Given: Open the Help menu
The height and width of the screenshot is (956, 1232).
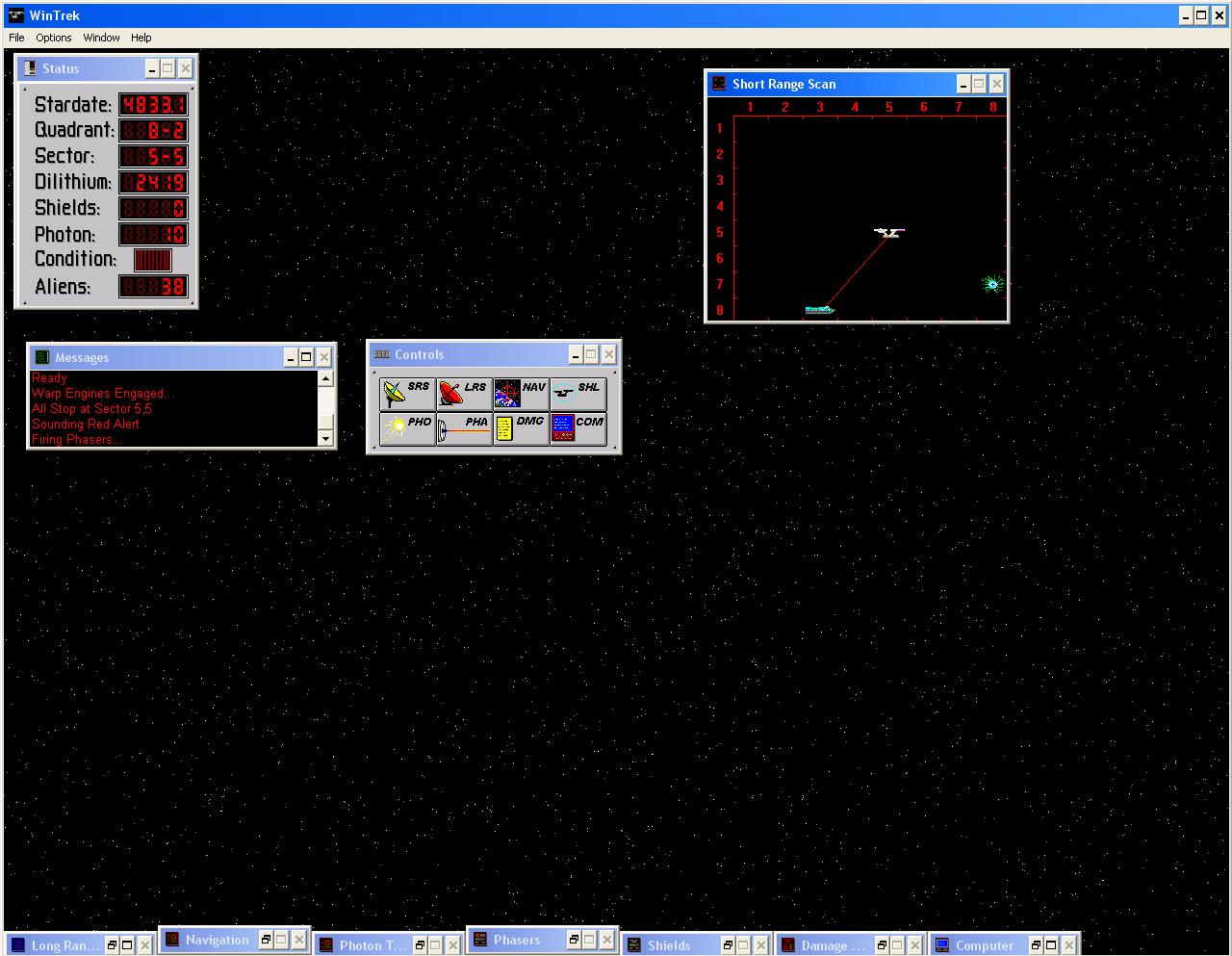Looking at the screenshot, I should click(141, 38).
